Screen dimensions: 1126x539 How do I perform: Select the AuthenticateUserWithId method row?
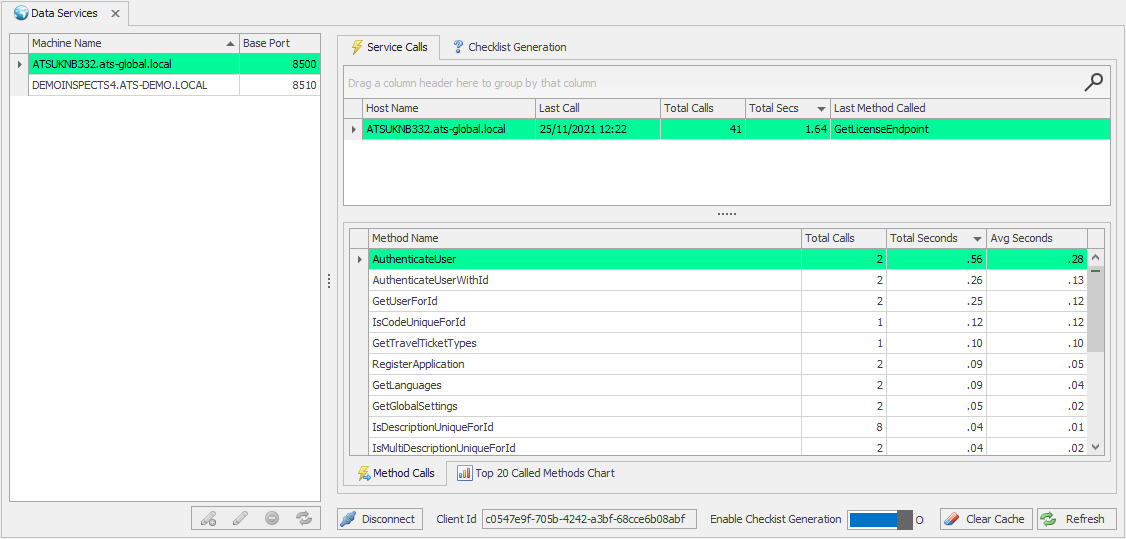[718, 280]
